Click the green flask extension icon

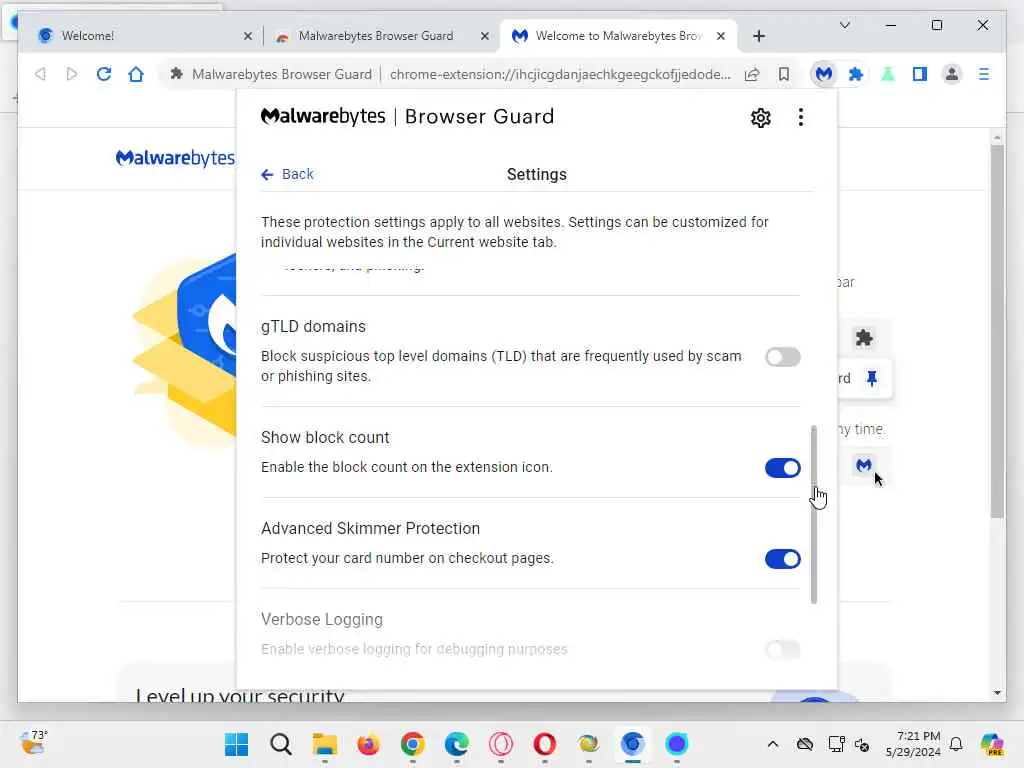(x=888, y=74)
